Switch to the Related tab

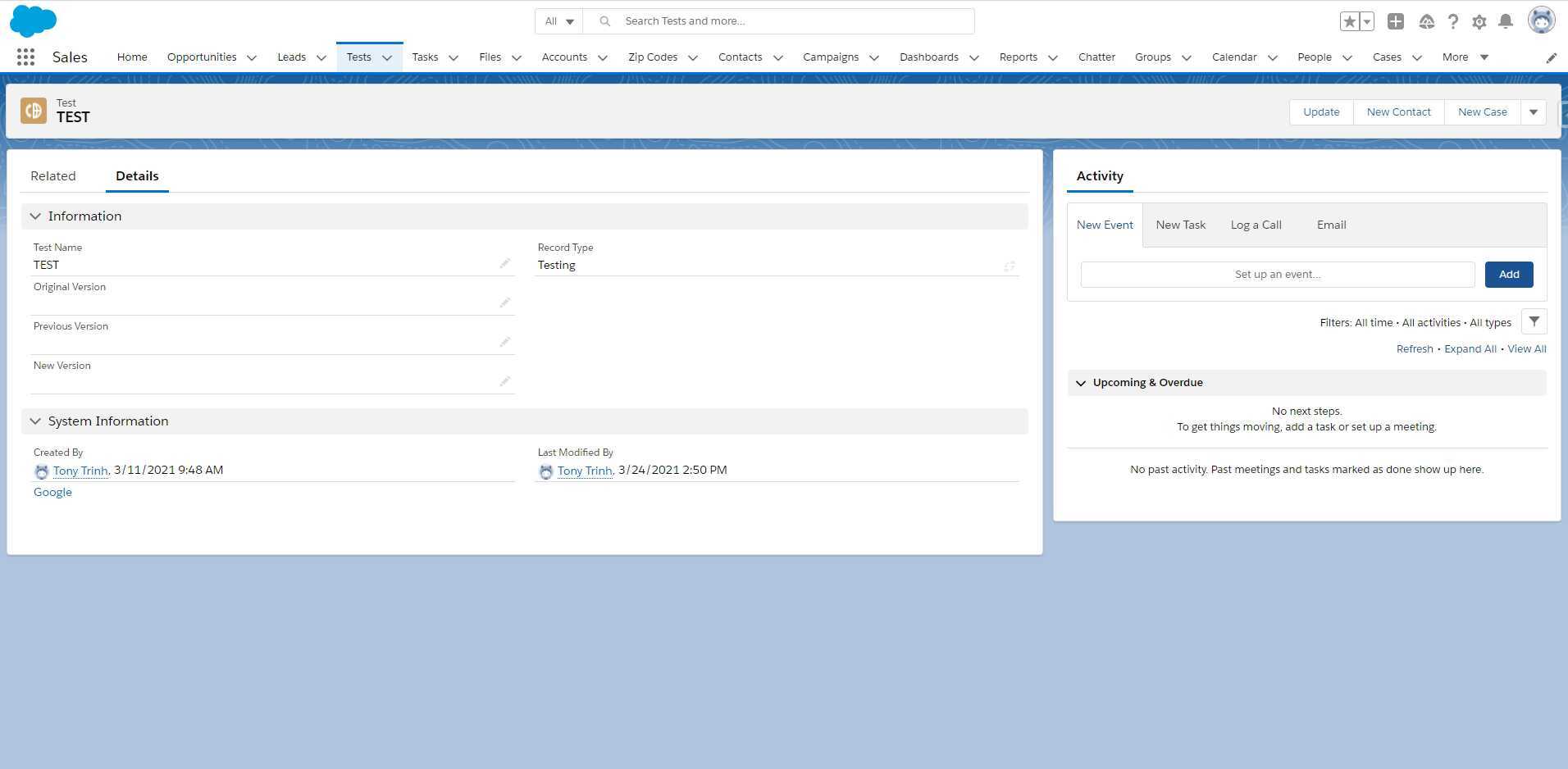pos(52,175)
